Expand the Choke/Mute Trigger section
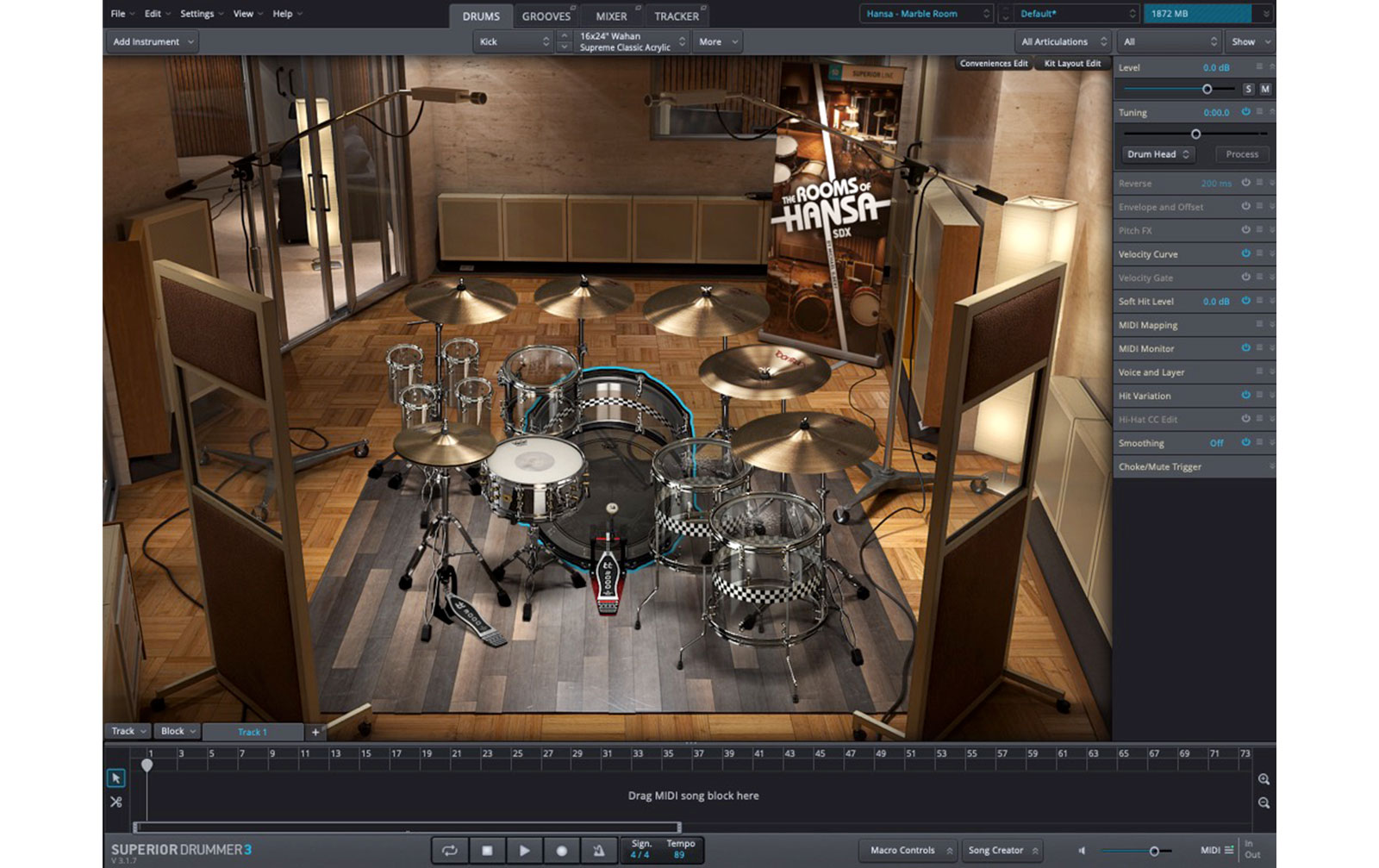The image size is (1379, 868). click(1271, 466)
